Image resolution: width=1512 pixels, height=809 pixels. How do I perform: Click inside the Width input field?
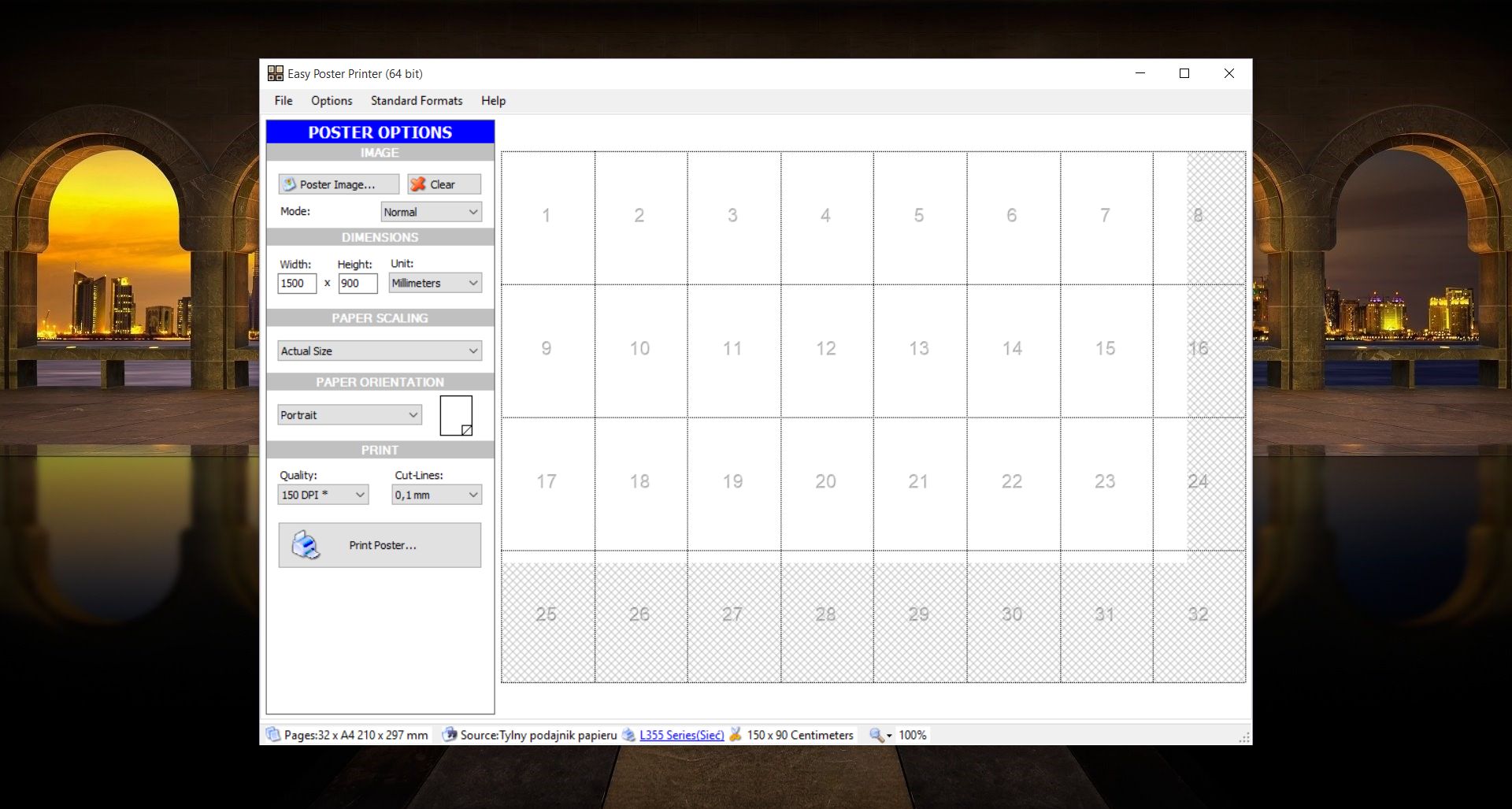(x=296, y=284)
